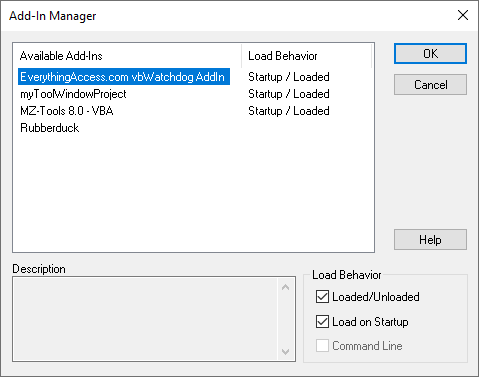Click Startup / Loaded status for MZ-Tools
The image size is (479, 377).
pyautogui.click(x=289, y=111)
